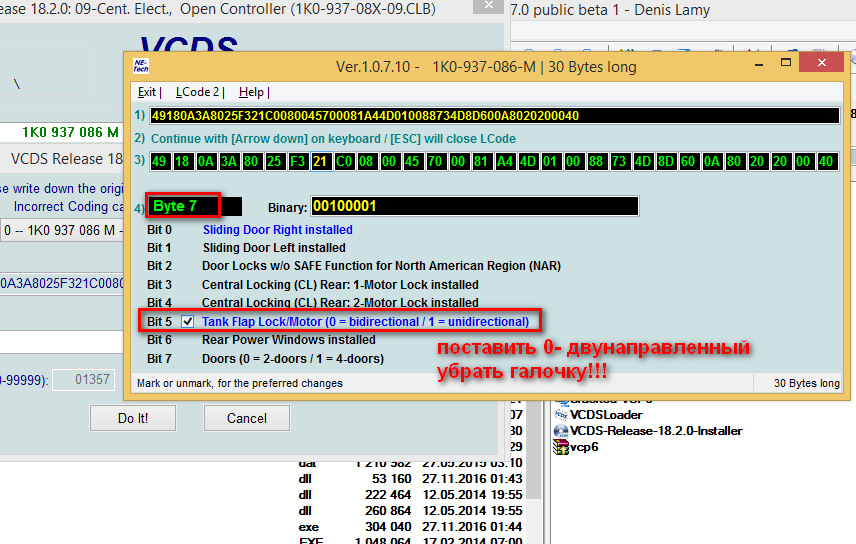Maximize the LCode window
The image size is (856, 544).
point(786,63)
